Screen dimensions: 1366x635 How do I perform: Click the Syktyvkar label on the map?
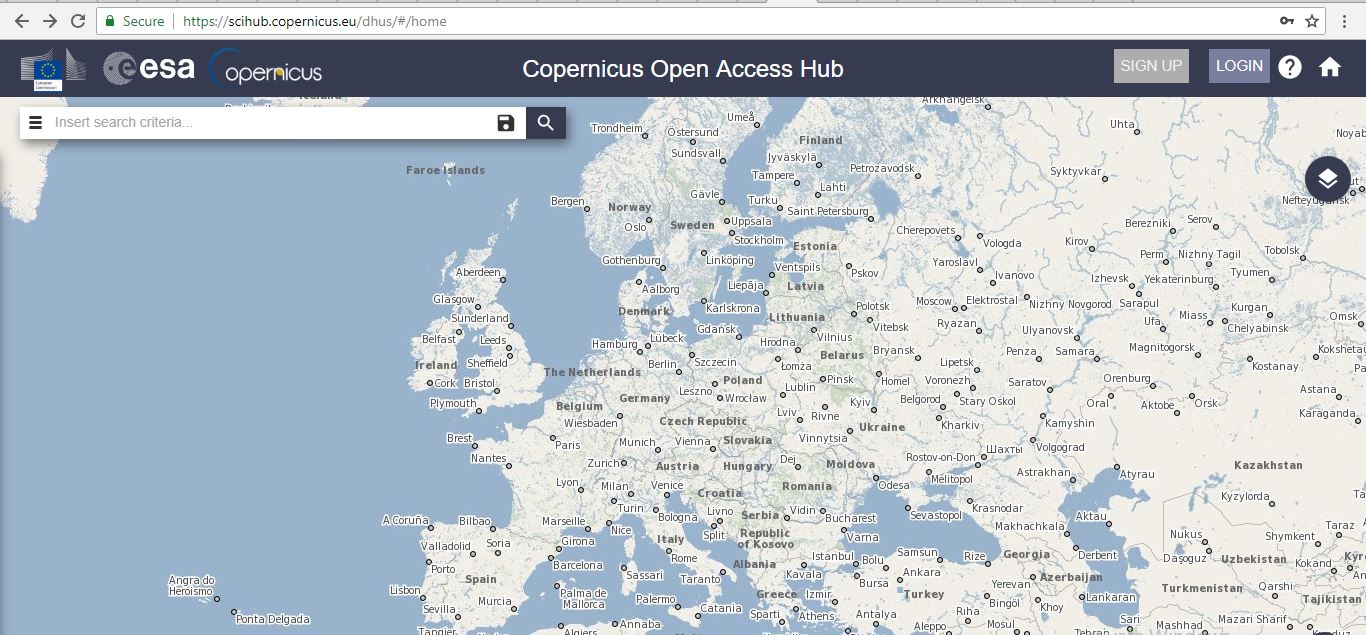[x=1075, y=171]
